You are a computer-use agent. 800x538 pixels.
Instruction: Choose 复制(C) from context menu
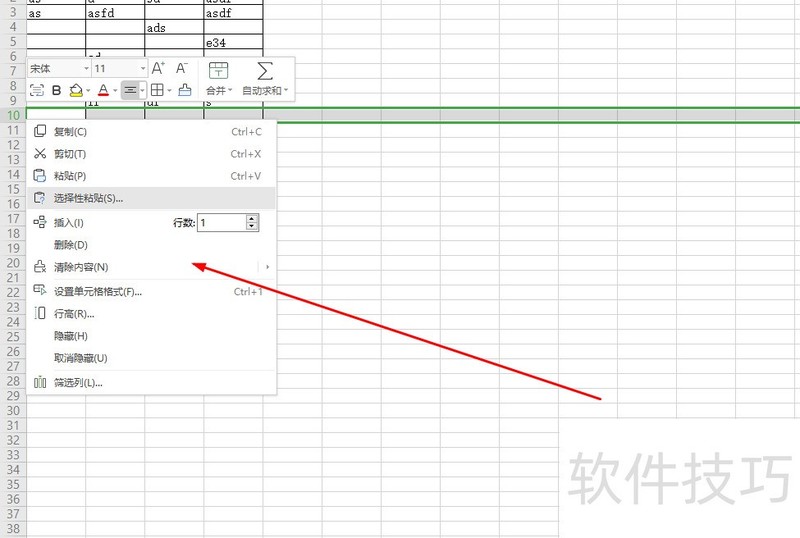coord(151,132)
